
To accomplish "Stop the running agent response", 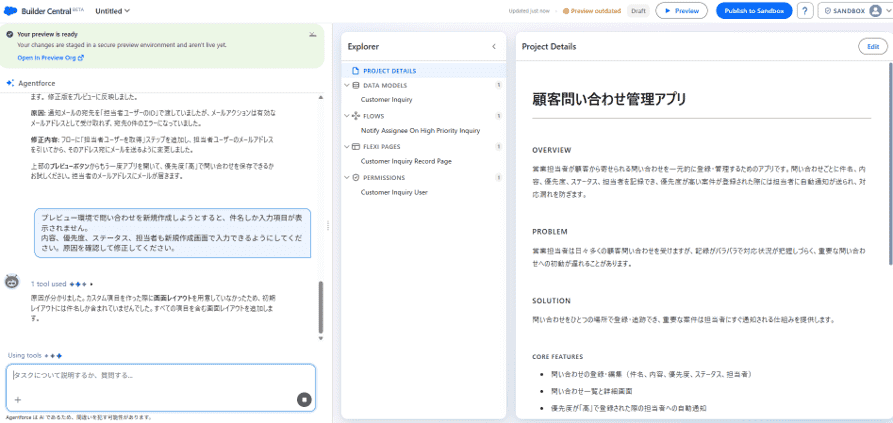I will [x=304, y=400].
